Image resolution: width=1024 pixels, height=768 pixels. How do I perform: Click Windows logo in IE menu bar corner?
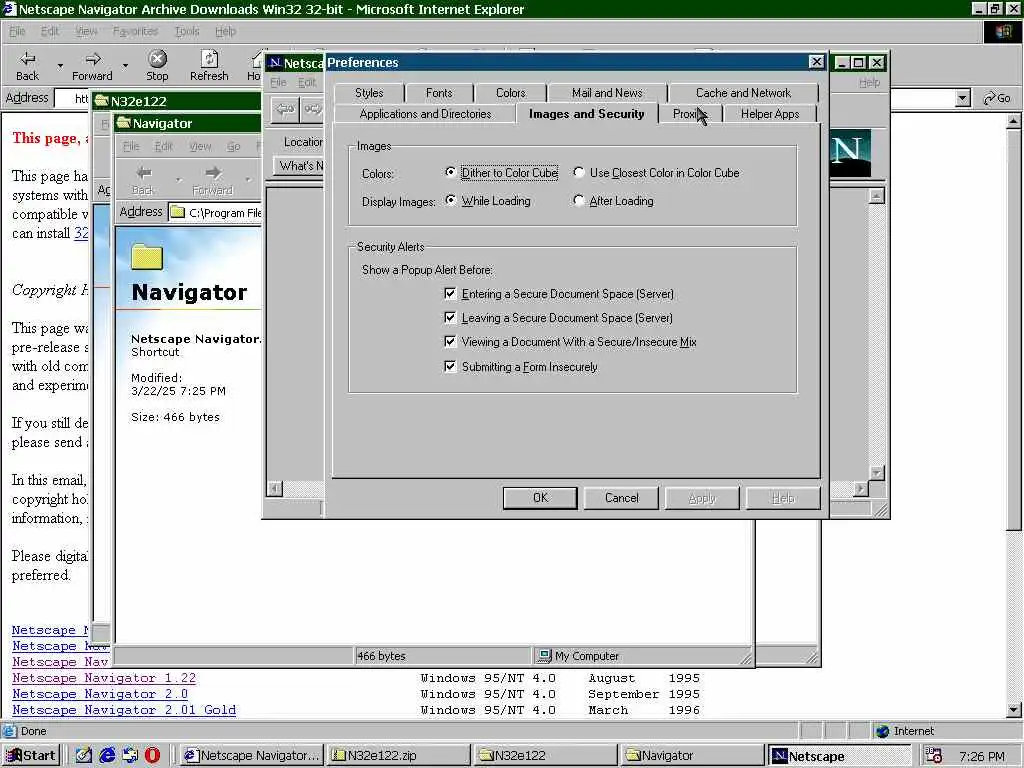(x=1002, y=32)
